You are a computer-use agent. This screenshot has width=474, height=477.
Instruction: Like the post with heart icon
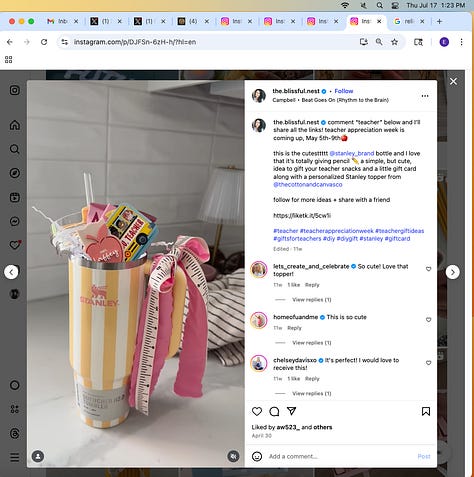tap(257, 411)
